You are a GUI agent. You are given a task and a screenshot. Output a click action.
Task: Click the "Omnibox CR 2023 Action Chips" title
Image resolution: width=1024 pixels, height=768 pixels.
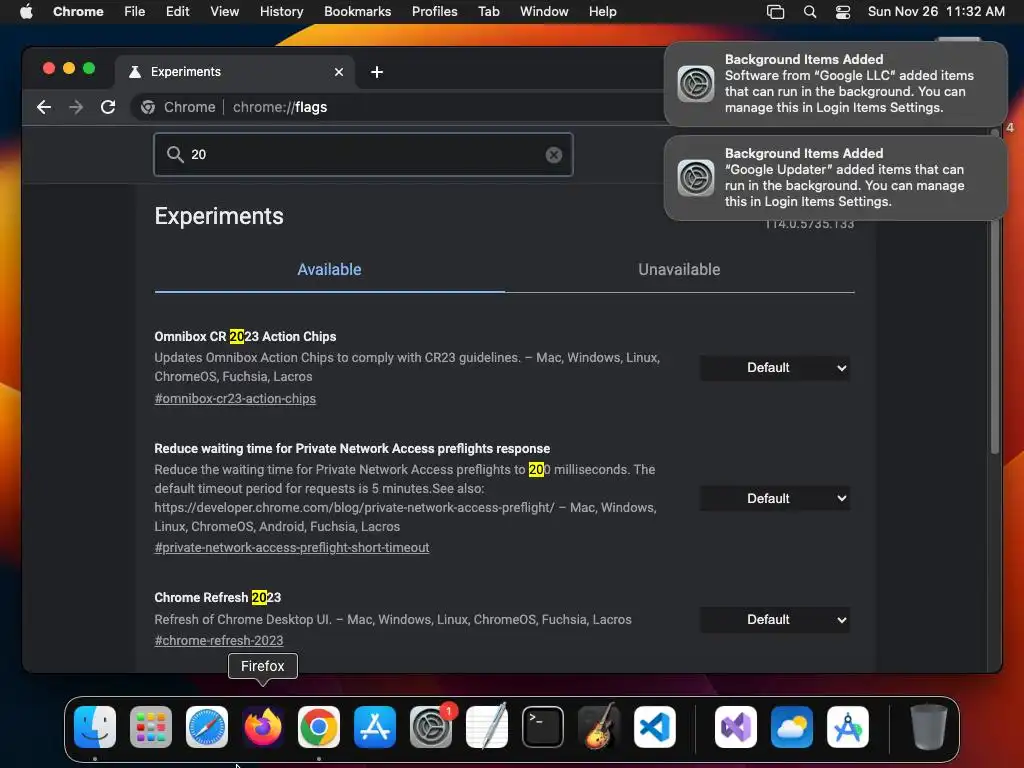coord(245,336)
